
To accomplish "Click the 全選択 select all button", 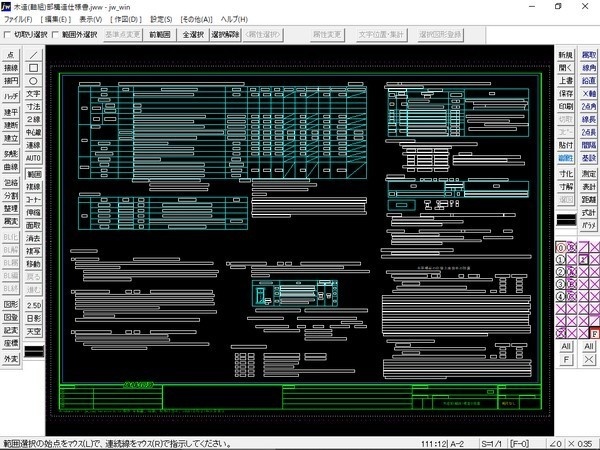I will pos(193,35).
